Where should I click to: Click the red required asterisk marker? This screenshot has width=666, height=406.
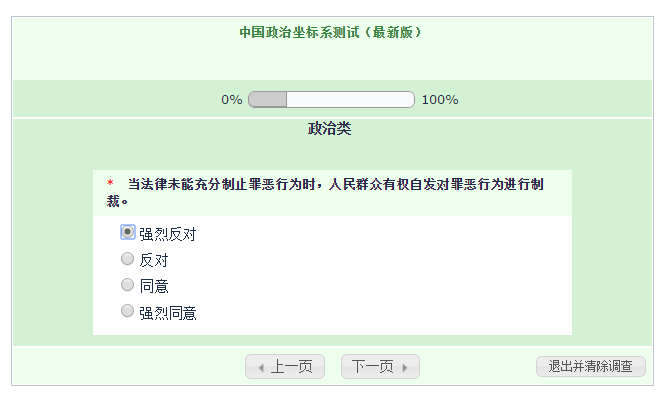coord(110,184)
